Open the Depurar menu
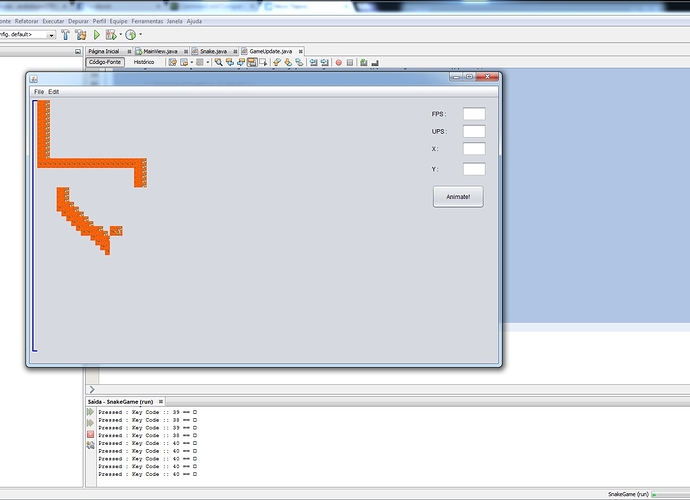The width and height of the screenshot is (690, 500). [78, 21]
